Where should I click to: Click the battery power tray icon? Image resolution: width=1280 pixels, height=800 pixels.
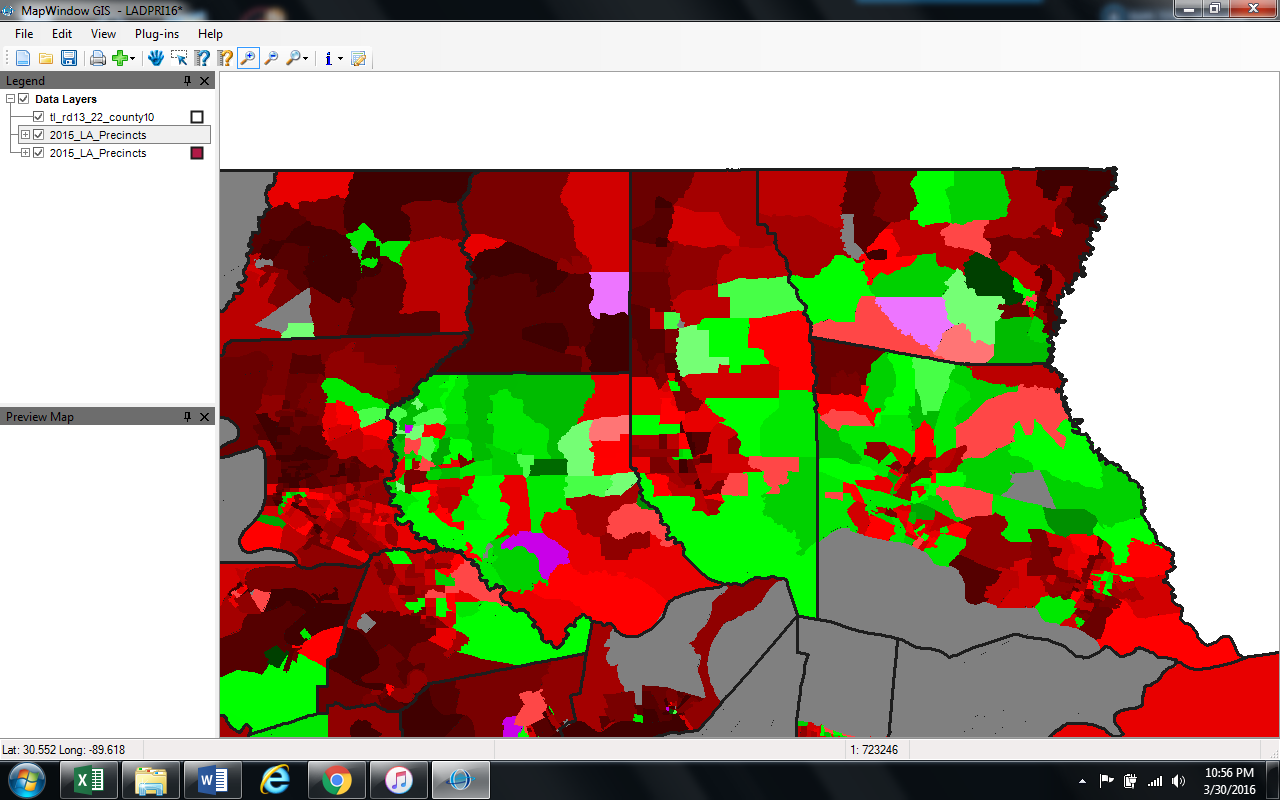(1131, 781)
